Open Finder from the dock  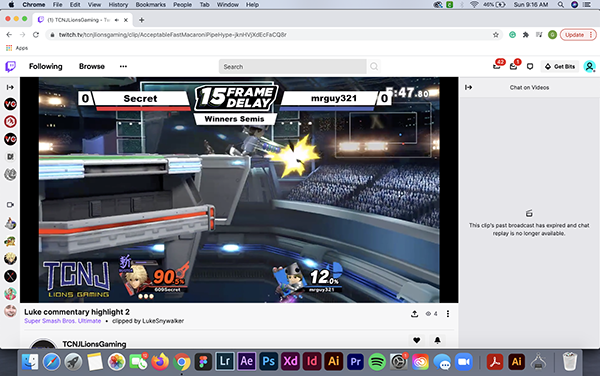(x=30, y=361)
